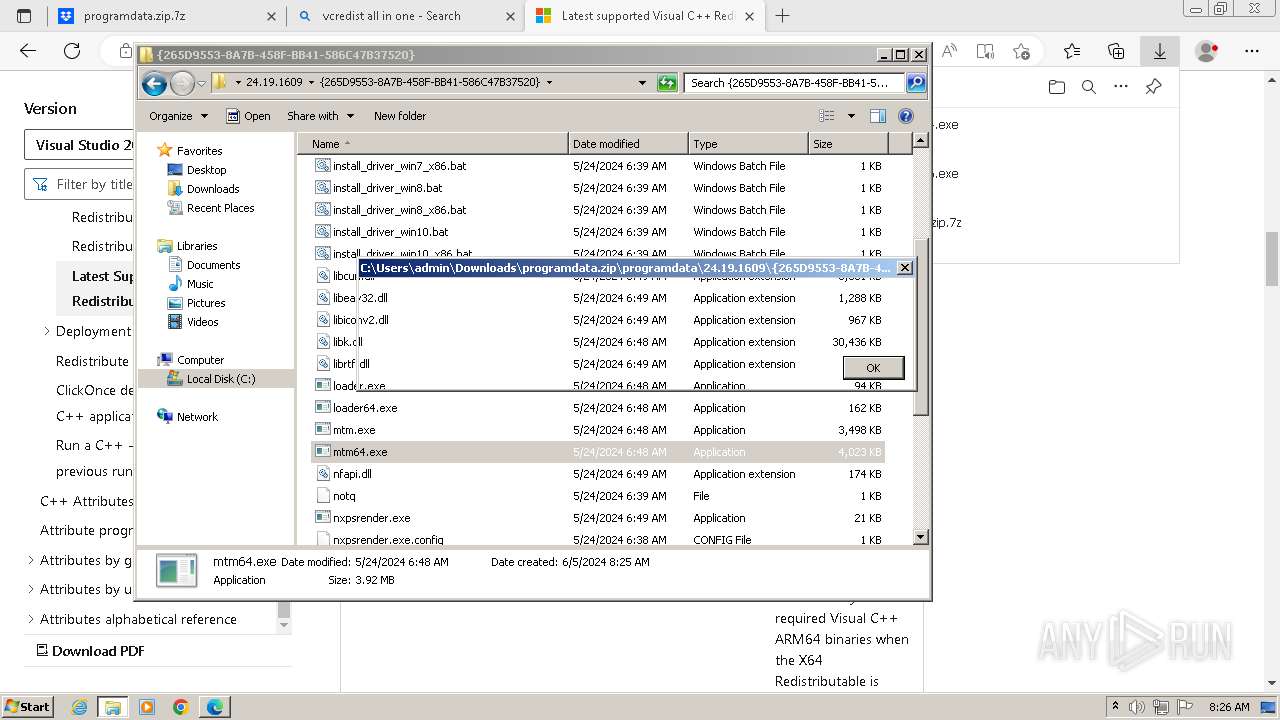This screenshot has height=720, width=1280.
Task: Toggle the preview pane icon in Explorer
Action: tap(877, 116)
